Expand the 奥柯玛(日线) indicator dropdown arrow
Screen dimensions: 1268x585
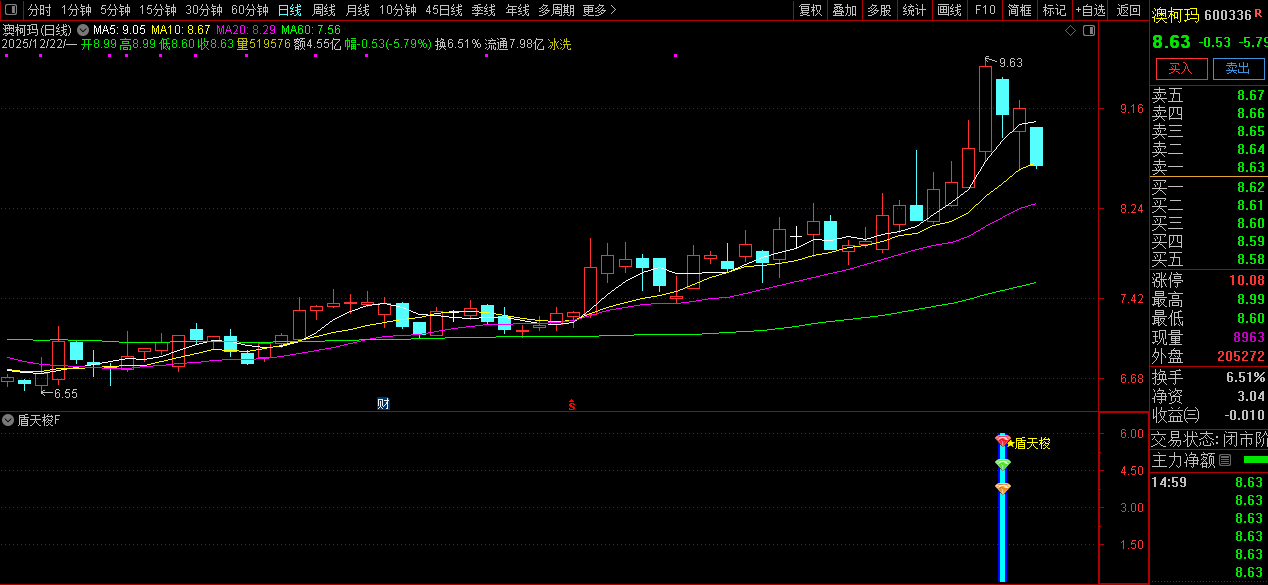pyautogui.click(x=82, y=30)
